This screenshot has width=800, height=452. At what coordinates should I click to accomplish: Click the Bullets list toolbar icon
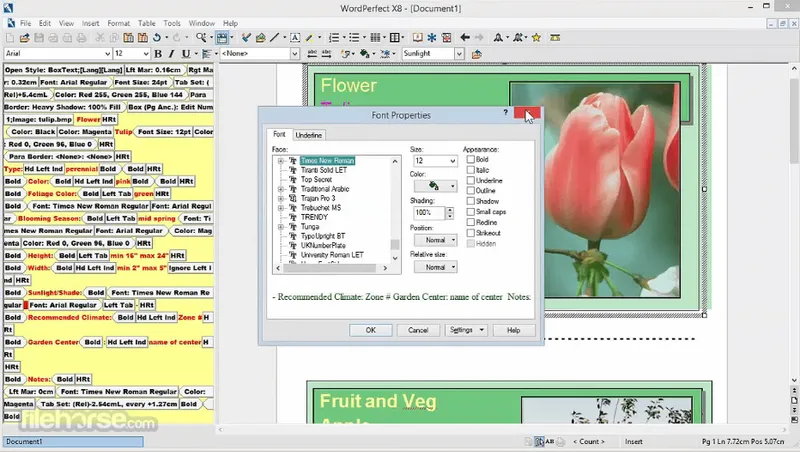point(354,38)
